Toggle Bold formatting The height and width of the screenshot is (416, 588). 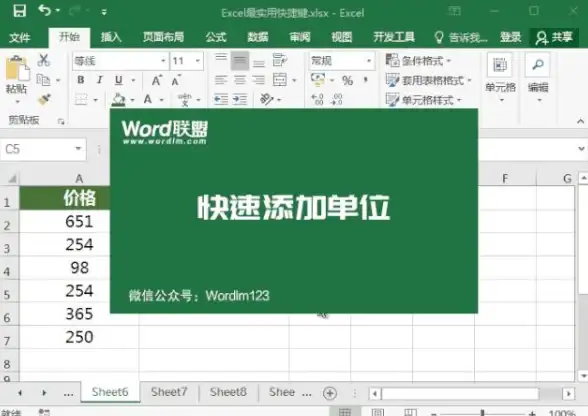[x=81, y=80]
